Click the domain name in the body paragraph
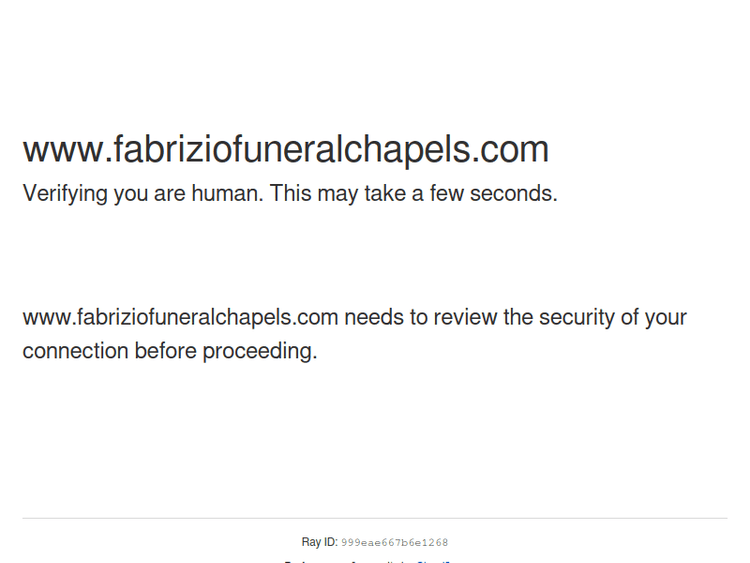 pyautogui.click(x=180, y=318)
